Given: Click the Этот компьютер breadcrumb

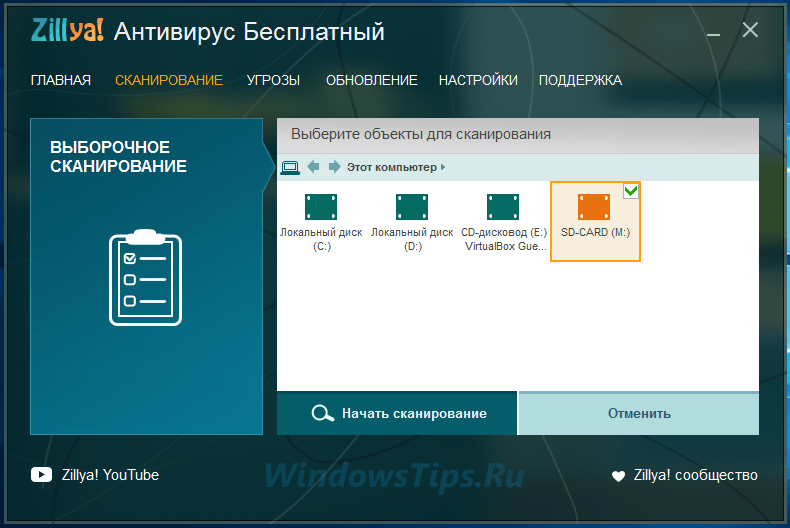Looking at the screenshot, I should [391, 167].
